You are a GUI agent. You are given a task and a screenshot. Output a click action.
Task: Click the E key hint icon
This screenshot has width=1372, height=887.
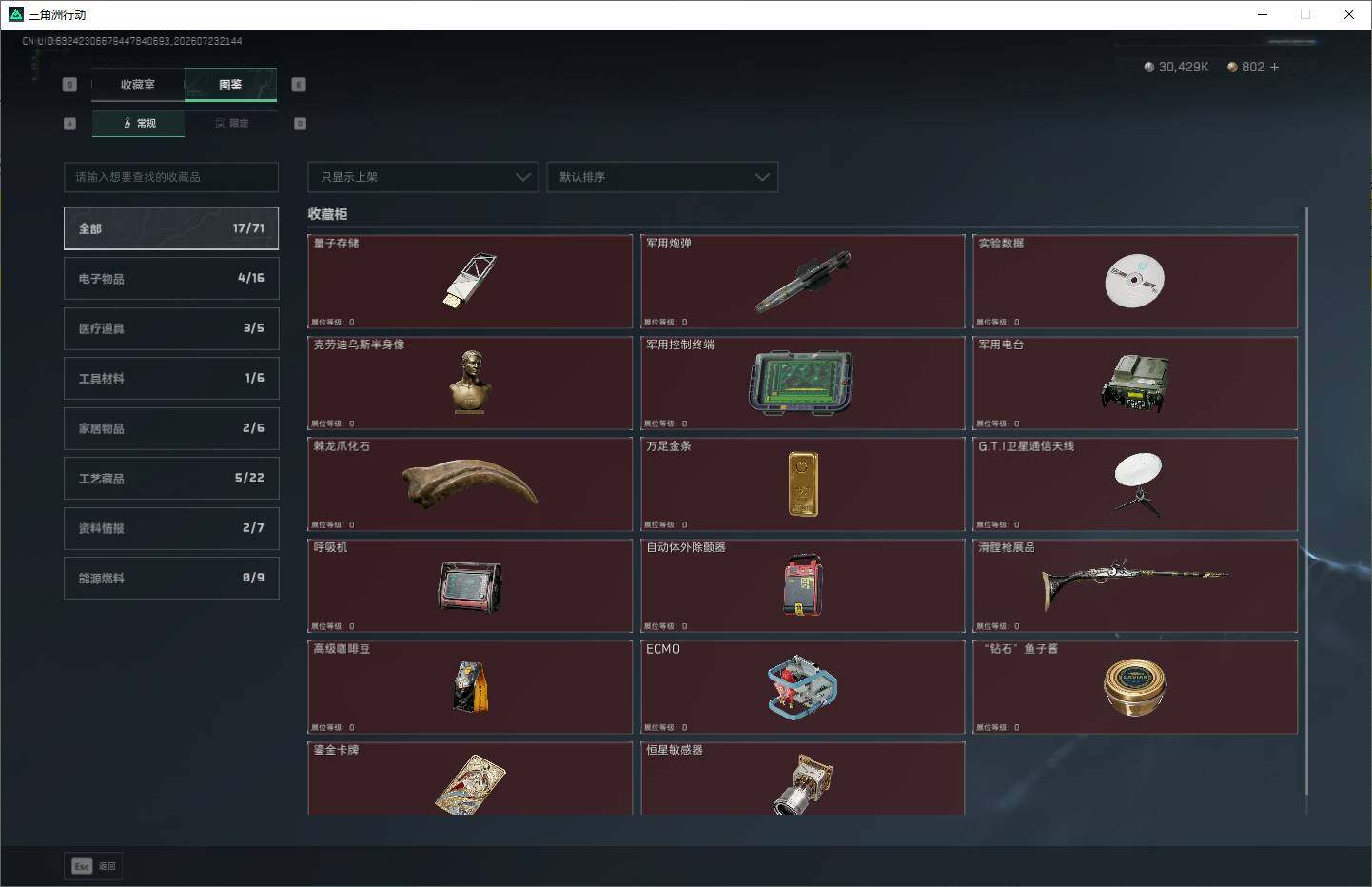(299, 85)
